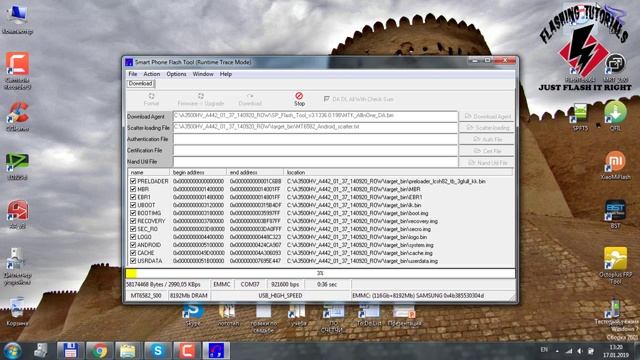Click the EN language indicator in tray
Image resolution: width=640 pixels, height=360 pixels.
[544, 350]
